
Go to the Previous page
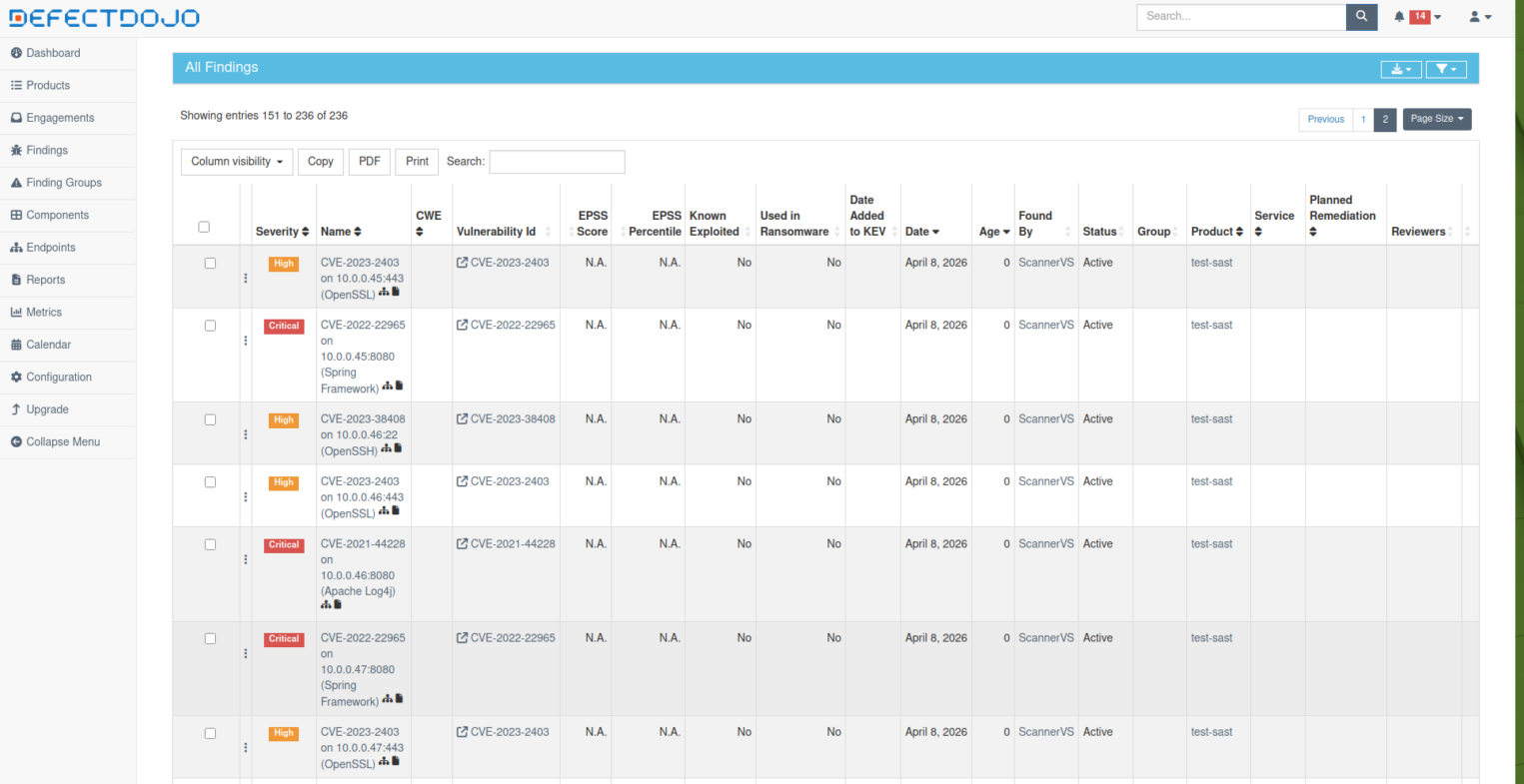(1326, 120)
